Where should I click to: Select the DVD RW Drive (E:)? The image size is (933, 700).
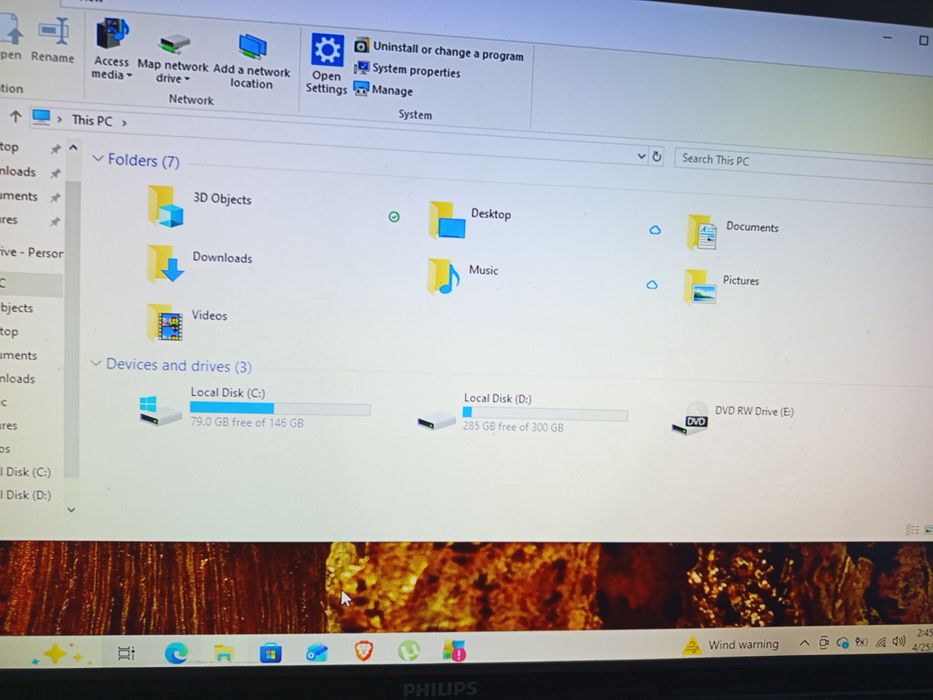(732, 418)
